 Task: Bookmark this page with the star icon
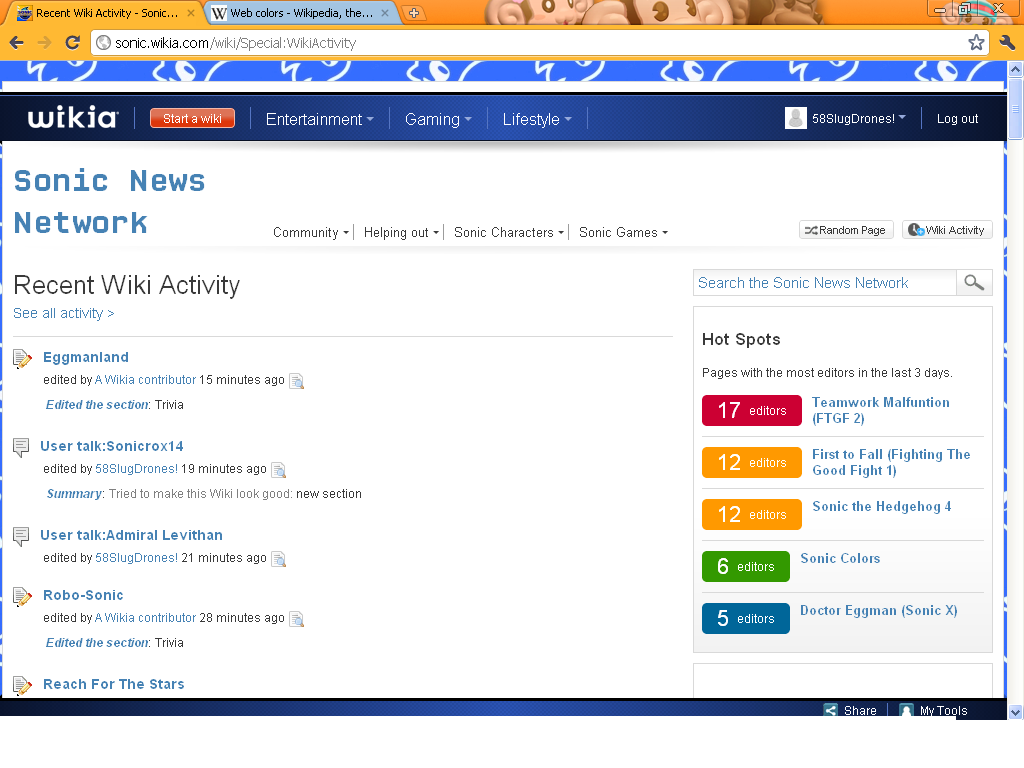coord(976,42)
